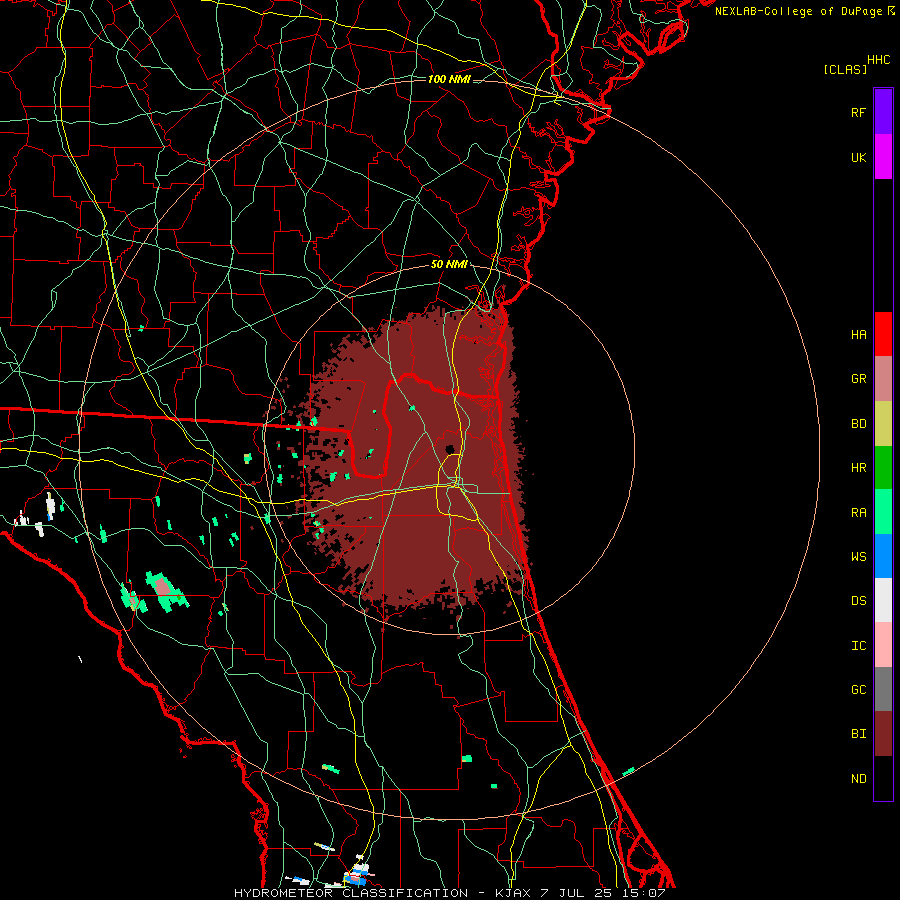This screenshot has width=900, height=900.
Task: Click the GR legend label
Action: [858, 379]
